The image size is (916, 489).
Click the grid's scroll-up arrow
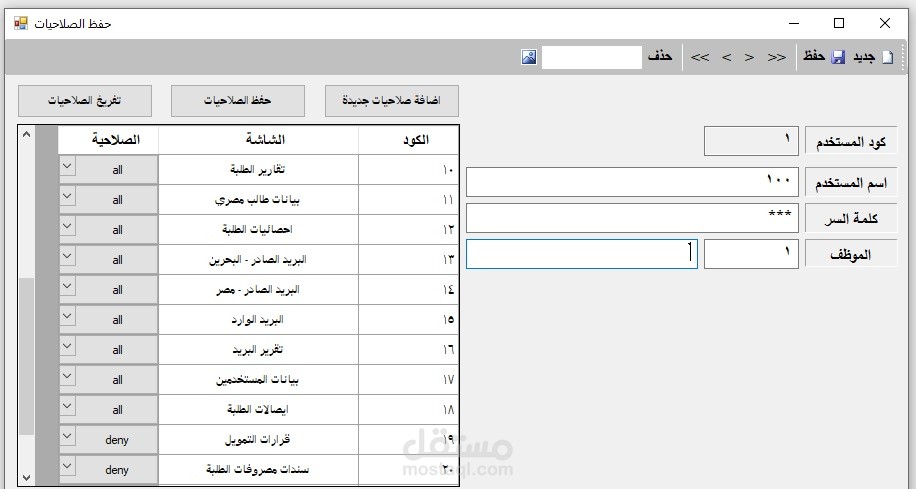(26, 135)
